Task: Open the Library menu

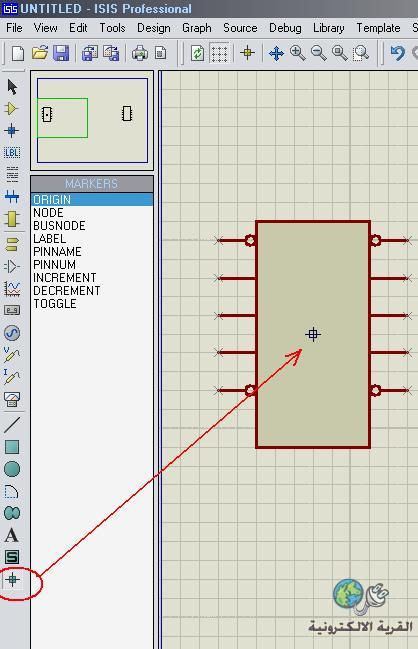Action: (x=329, y=28)
